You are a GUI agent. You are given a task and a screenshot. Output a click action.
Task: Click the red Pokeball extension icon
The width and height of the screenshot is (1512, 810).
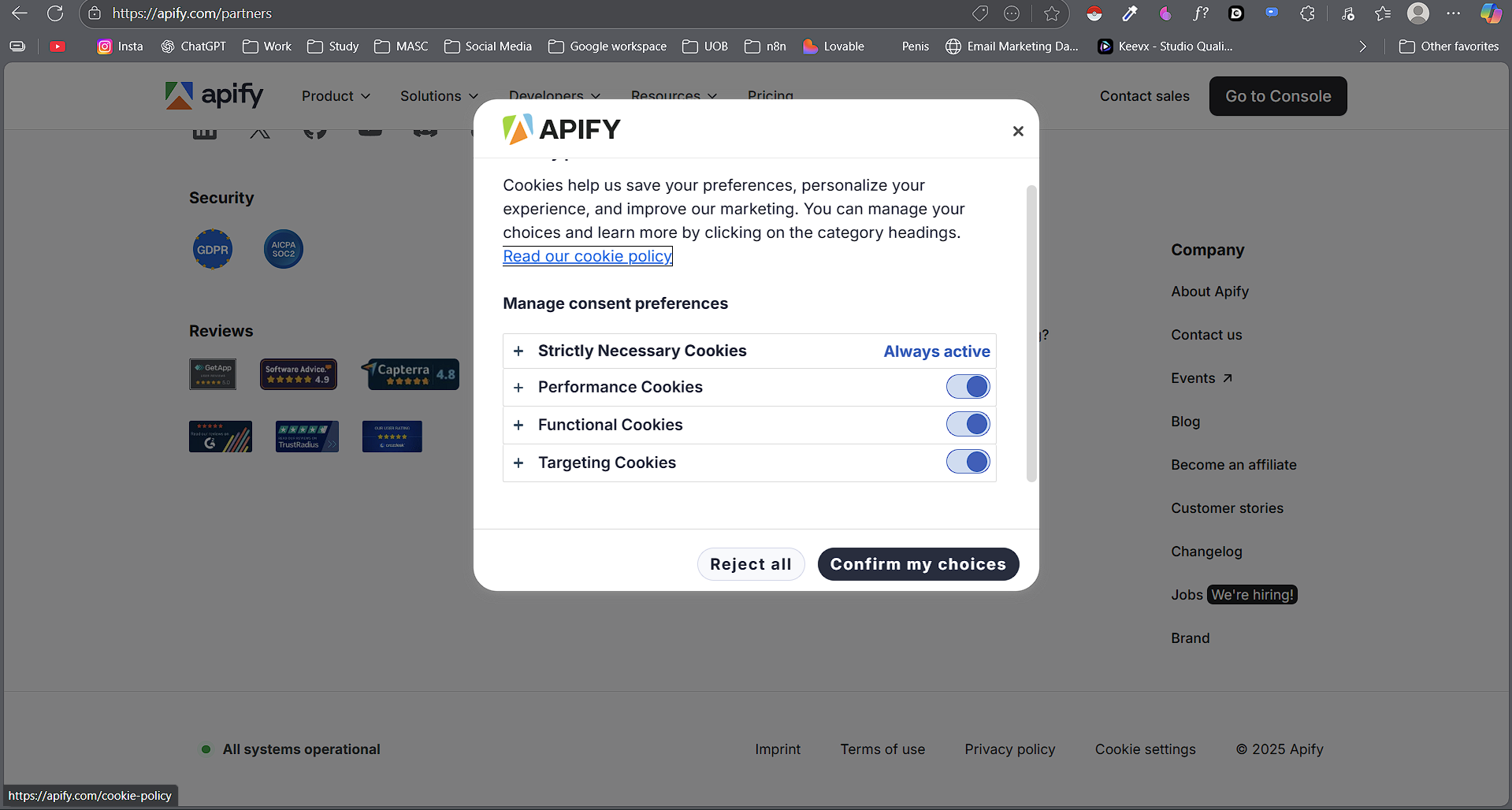click(x=1094, y=13)
